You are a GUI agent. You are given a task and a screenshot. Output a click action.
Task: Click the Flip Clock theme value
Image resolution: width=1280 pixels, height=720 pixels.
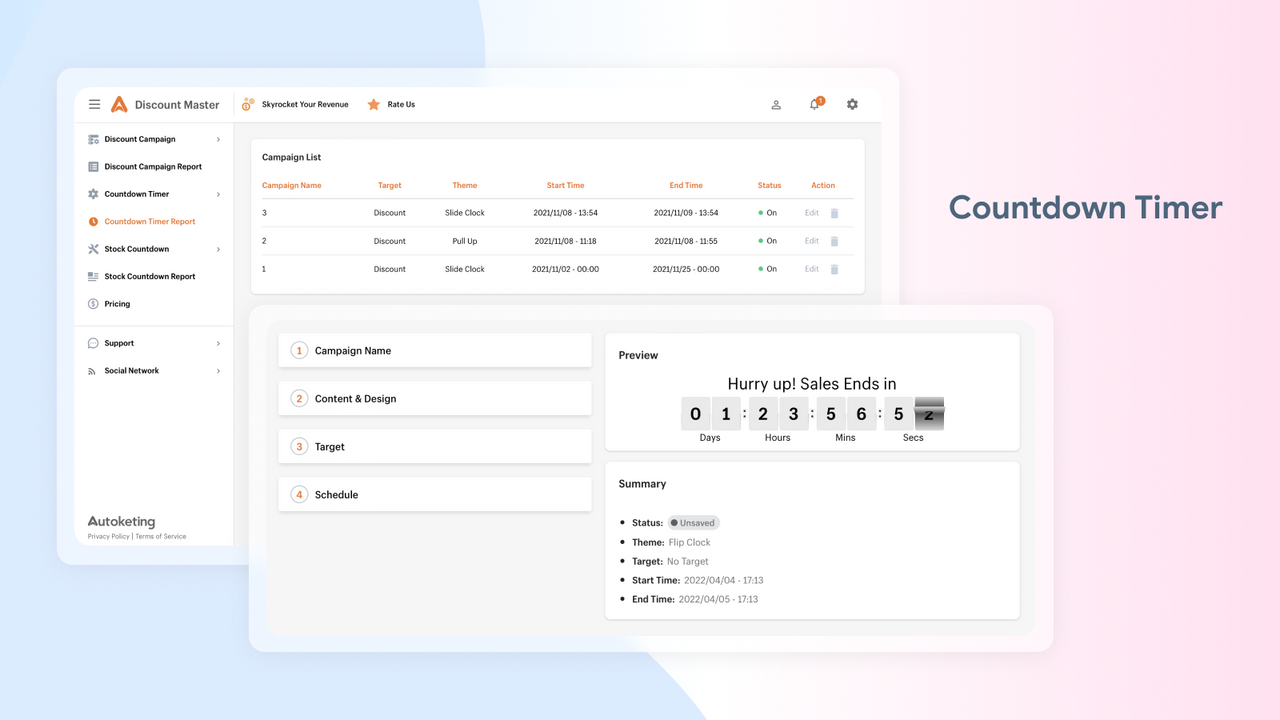690,542
